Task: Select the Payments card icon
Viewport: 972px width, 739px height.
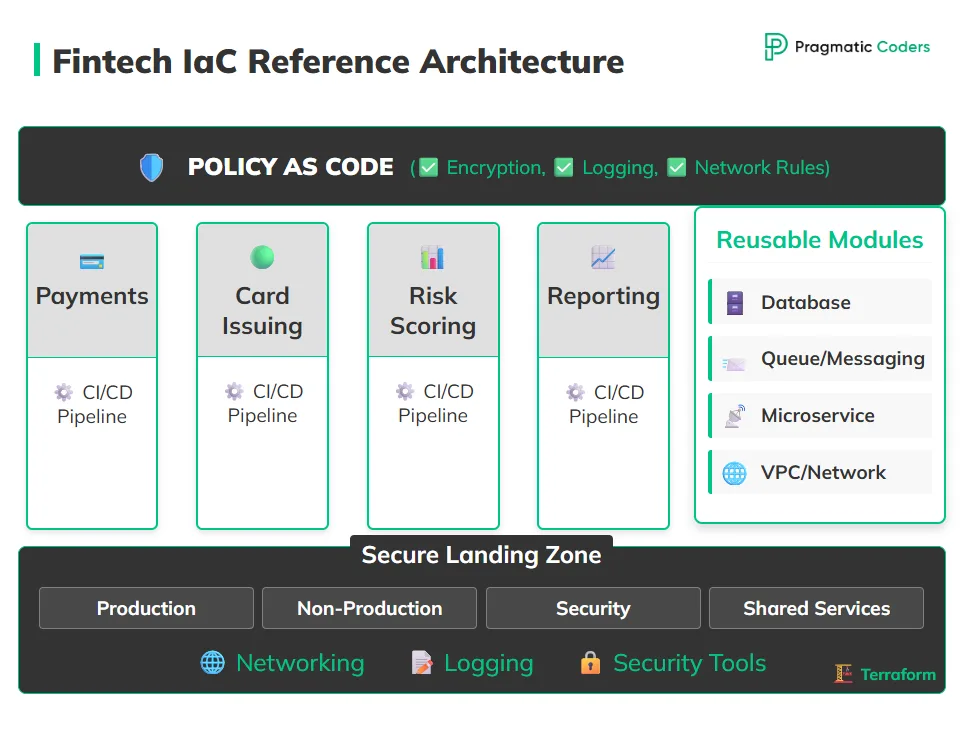Action: pos(91,260)
